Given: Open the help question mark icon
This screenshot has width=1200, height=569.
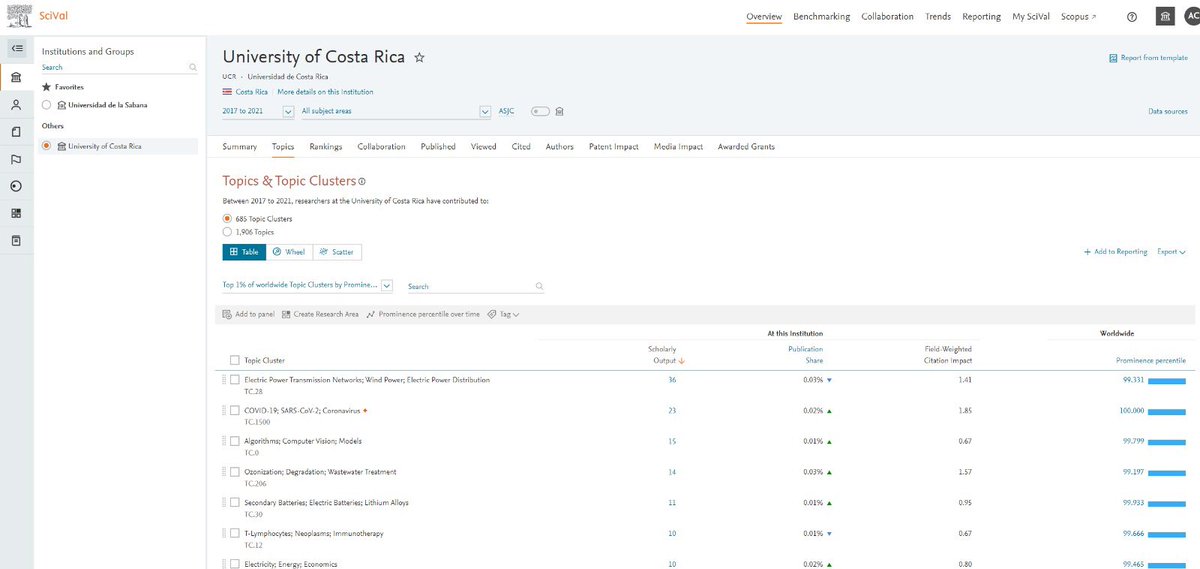Looking at the screenshot, I should tap(1132, 17).
